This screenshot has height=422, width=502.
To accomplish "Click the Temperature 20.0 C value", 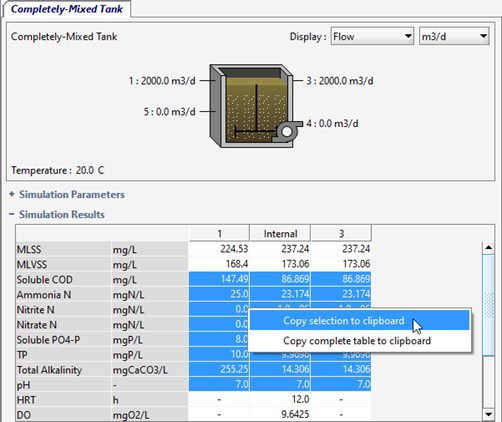I will (x=90, y=170).
